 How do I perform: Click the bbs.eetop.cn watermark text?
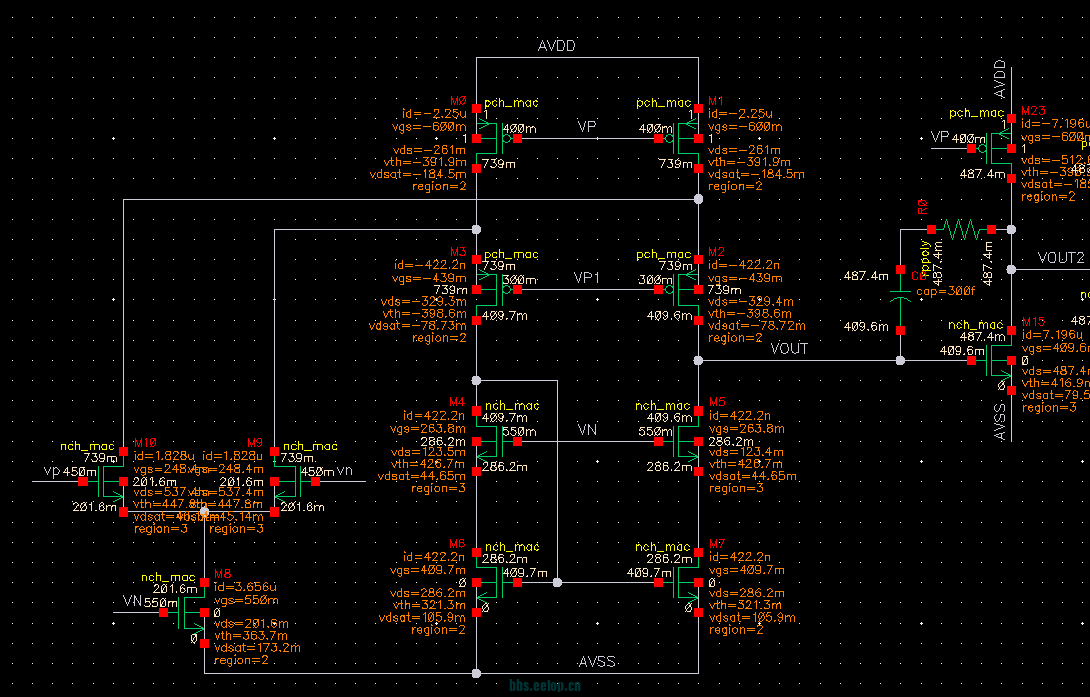pyautogui.click(x=544, y=688)
